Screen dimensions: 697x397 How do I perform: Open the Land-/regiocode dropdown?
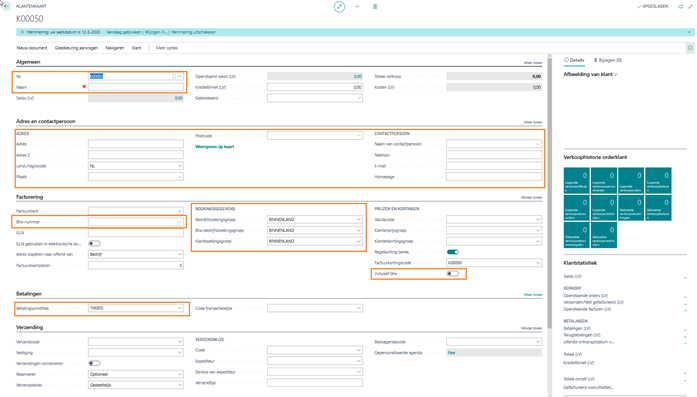180,166
